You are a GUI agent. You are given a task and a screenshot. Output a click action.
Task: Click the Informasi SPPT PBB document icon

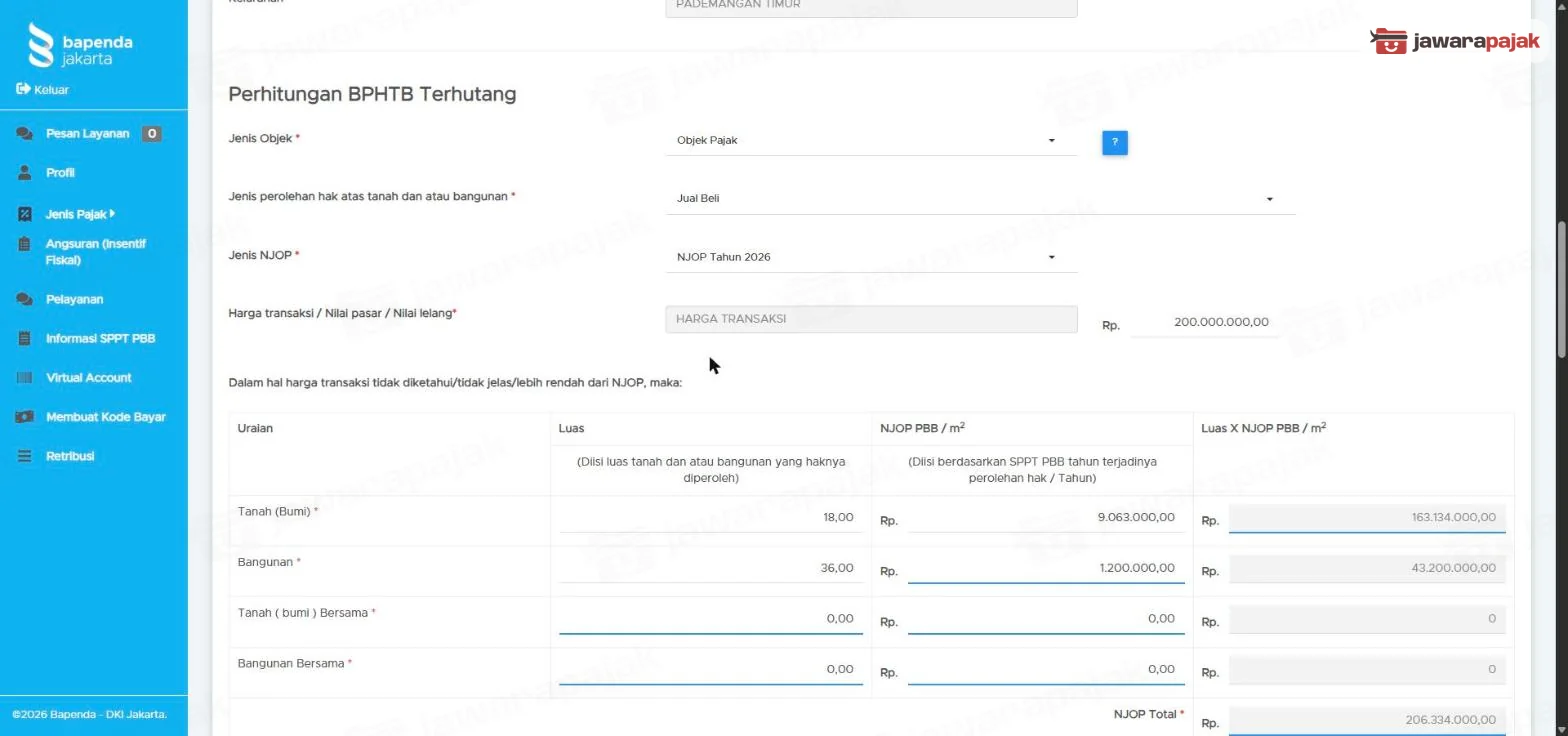pyautogui.click(x=25, y=338)
